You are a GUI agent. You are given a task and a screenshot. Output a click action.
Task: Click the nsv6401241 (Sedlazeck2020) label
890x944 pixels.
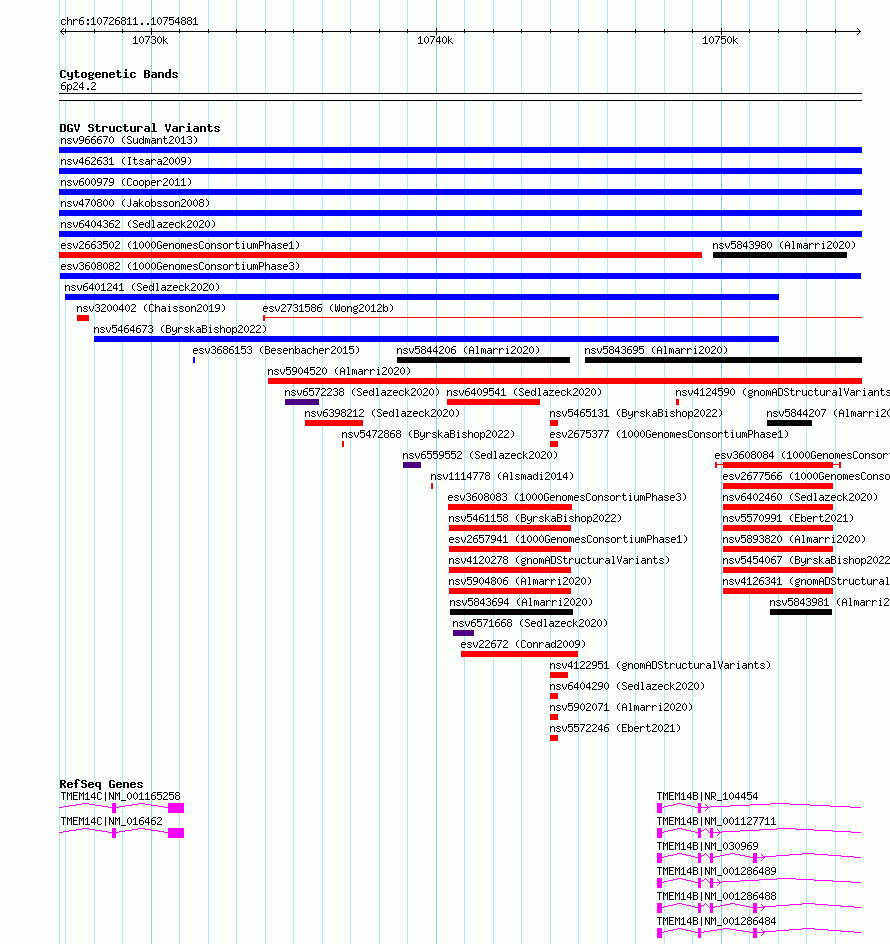142,287
